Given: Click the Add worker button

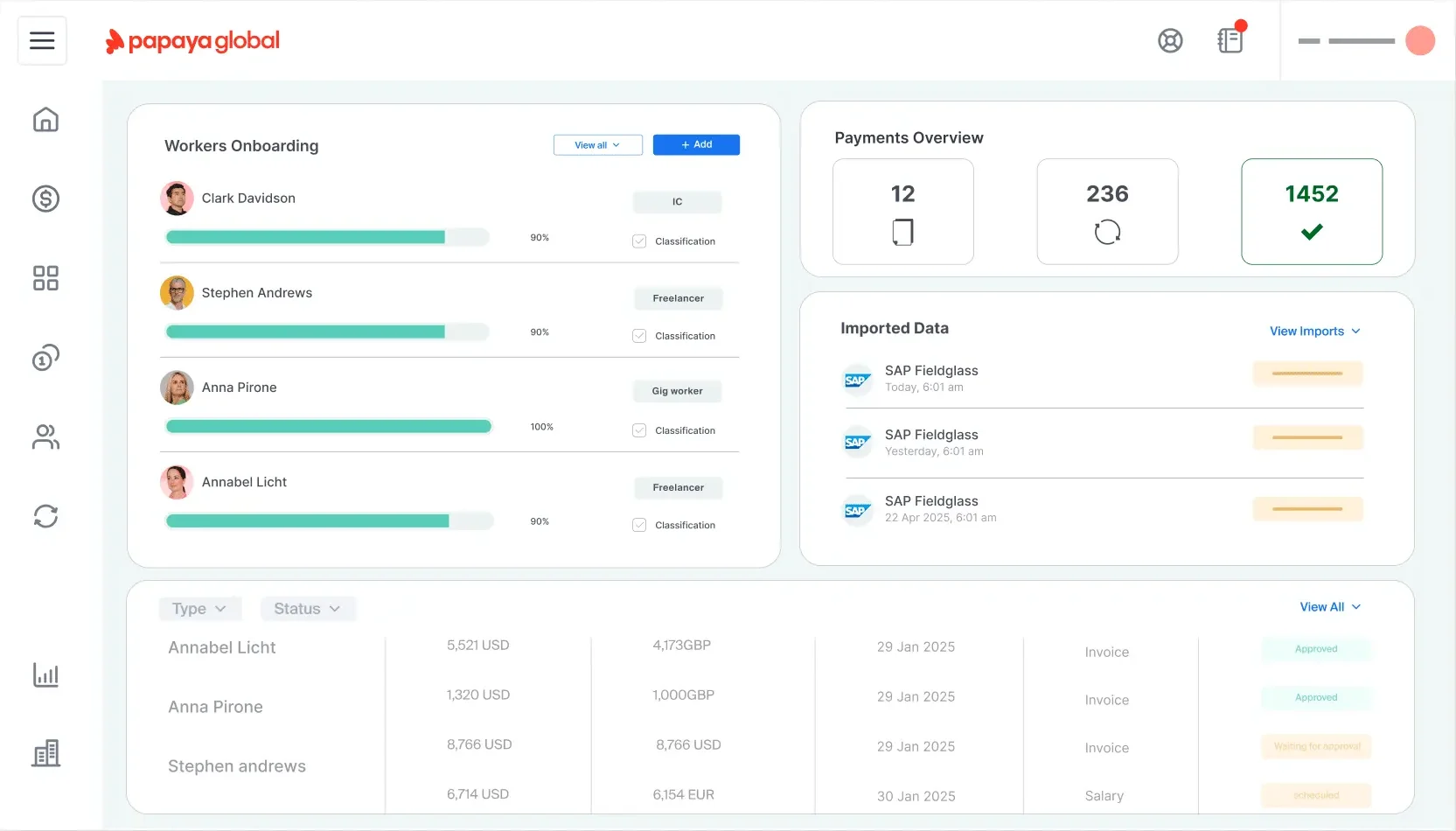Looking at the screenshot, I should (696, 145).
